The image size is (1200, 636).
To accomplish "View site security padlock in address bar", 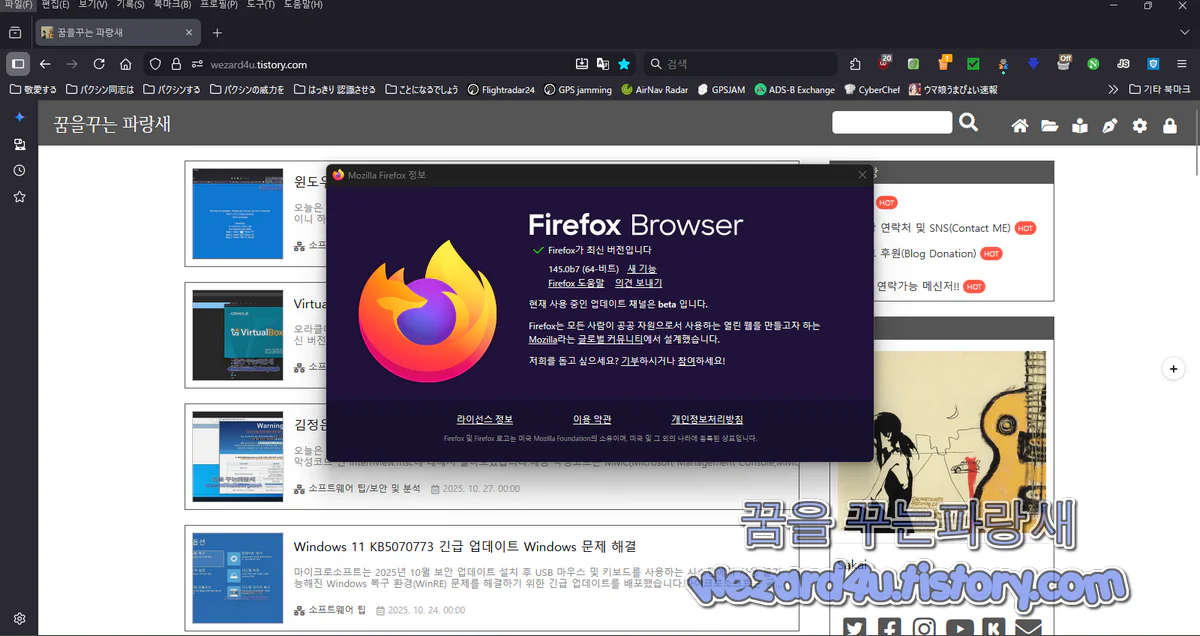I will pos(176,64).
